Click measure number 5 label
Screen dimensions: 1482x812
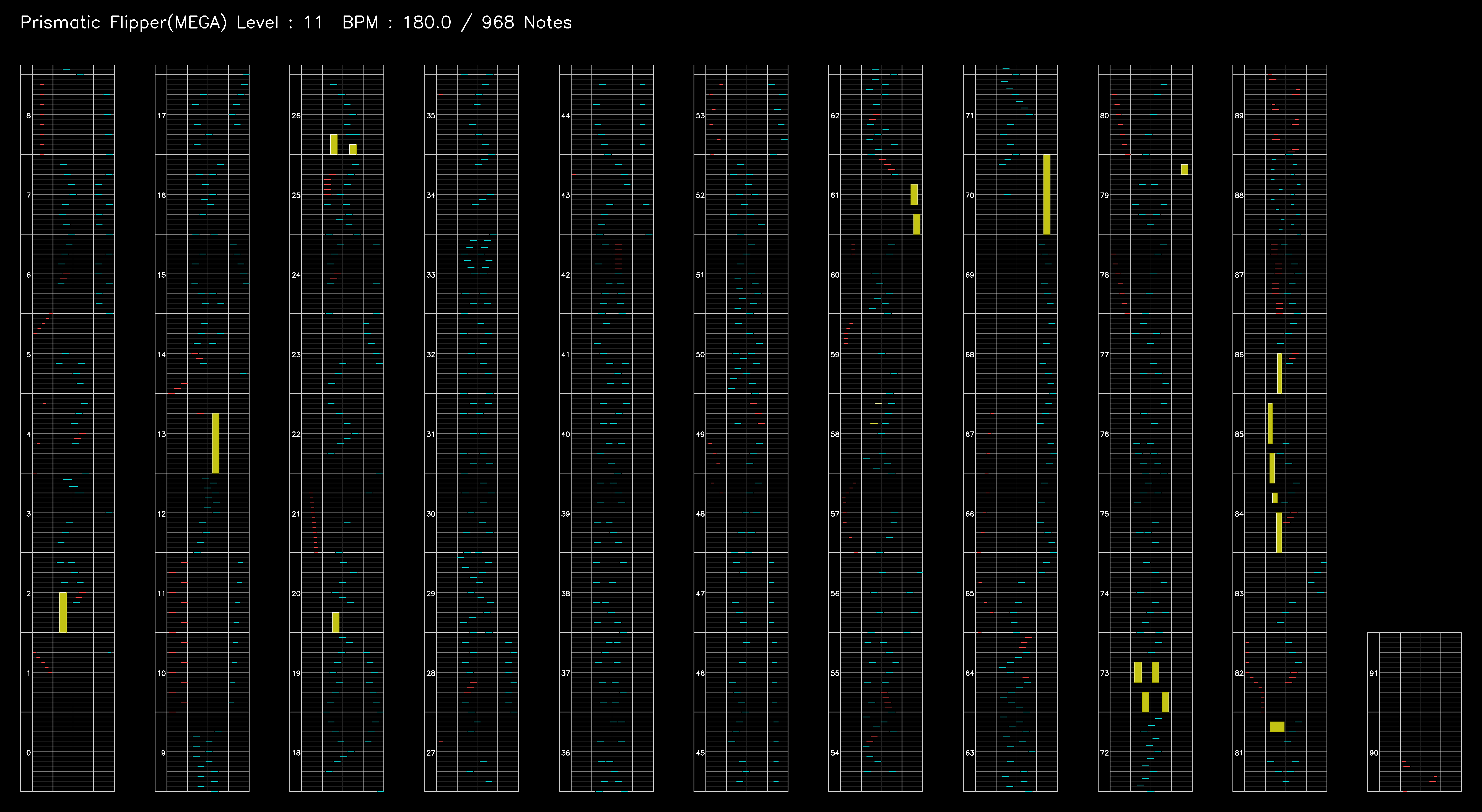click(29, 355)
